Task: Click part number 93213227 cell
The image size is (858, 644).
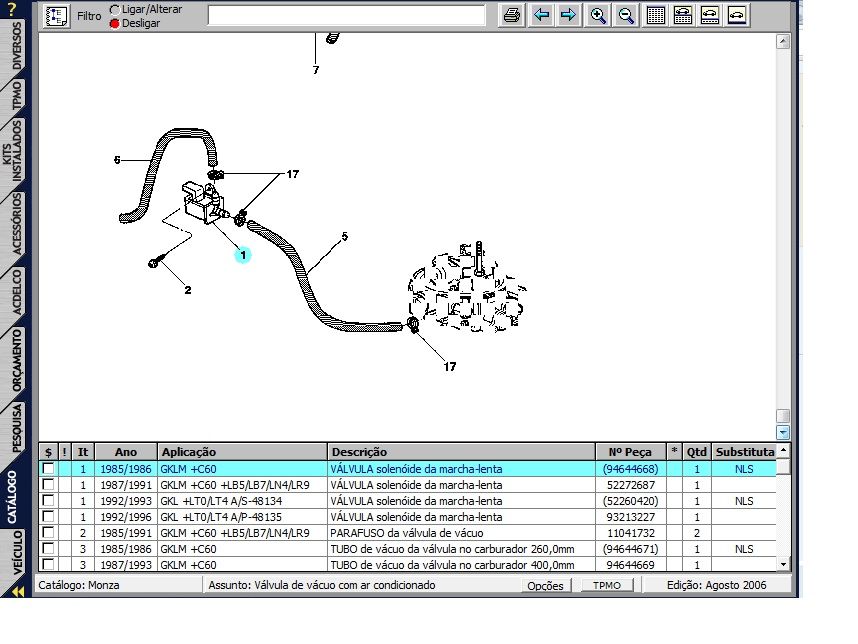Action: (630, 517)
